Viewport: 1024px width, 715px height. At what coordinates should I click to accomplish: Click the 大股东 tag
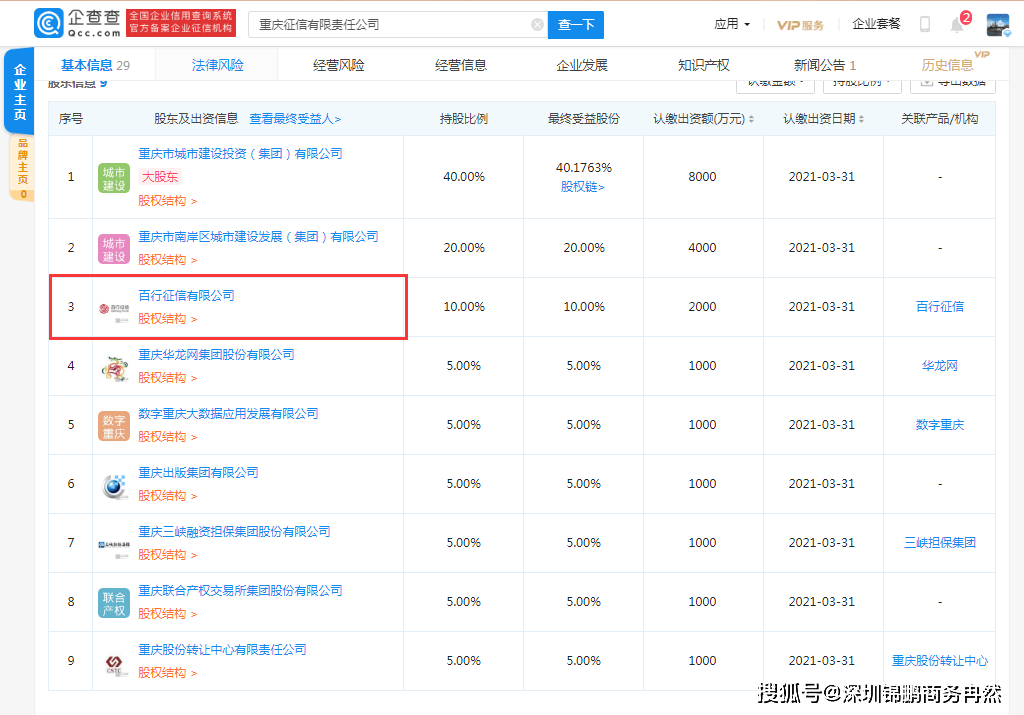160,177
